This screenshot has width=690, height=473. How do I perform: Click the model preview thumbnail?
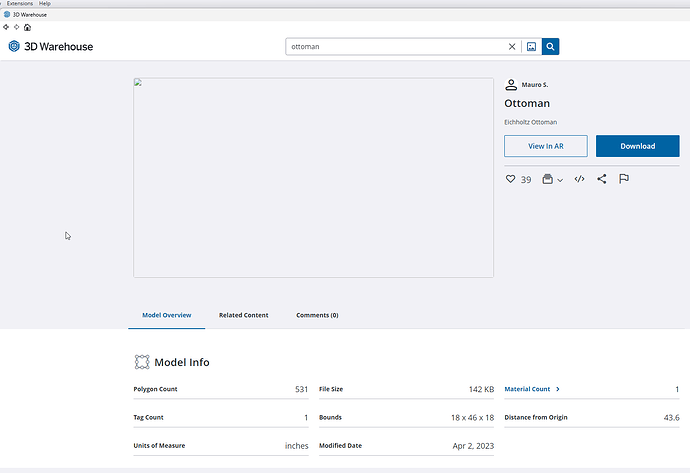click(x=313, y=178)
